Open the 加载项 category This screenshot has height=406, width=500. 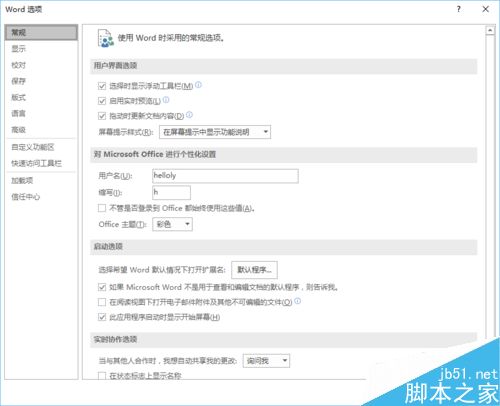pyautogui.click(x=22, y=180)
